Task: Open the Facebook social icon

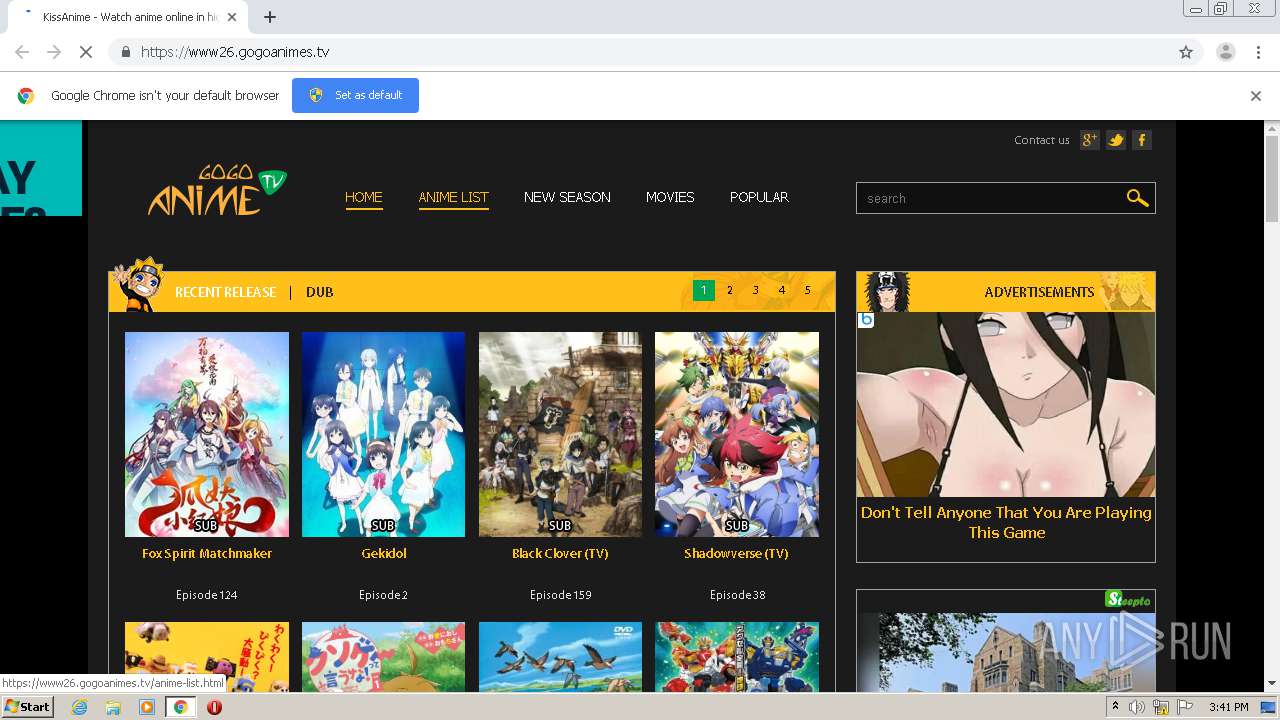Action: point(1141,140)
